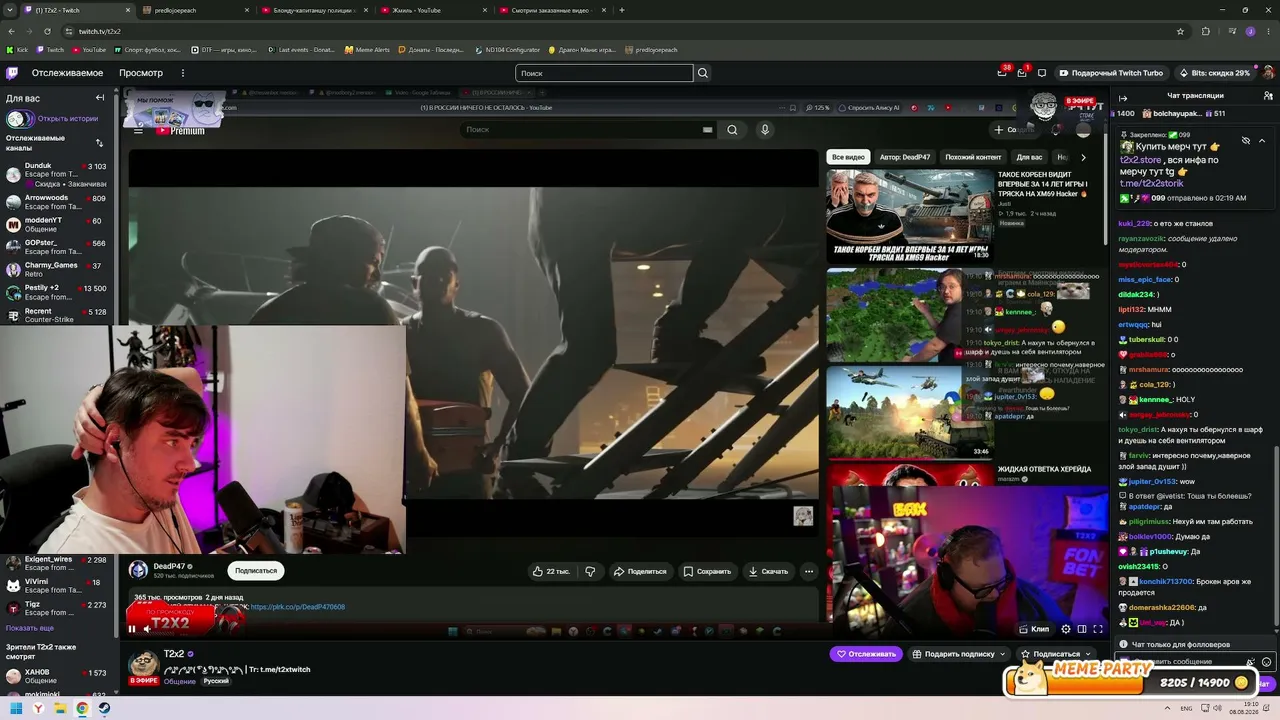Open the T2x2 streamer name link

pyautogui.click(x=174, y=654)
